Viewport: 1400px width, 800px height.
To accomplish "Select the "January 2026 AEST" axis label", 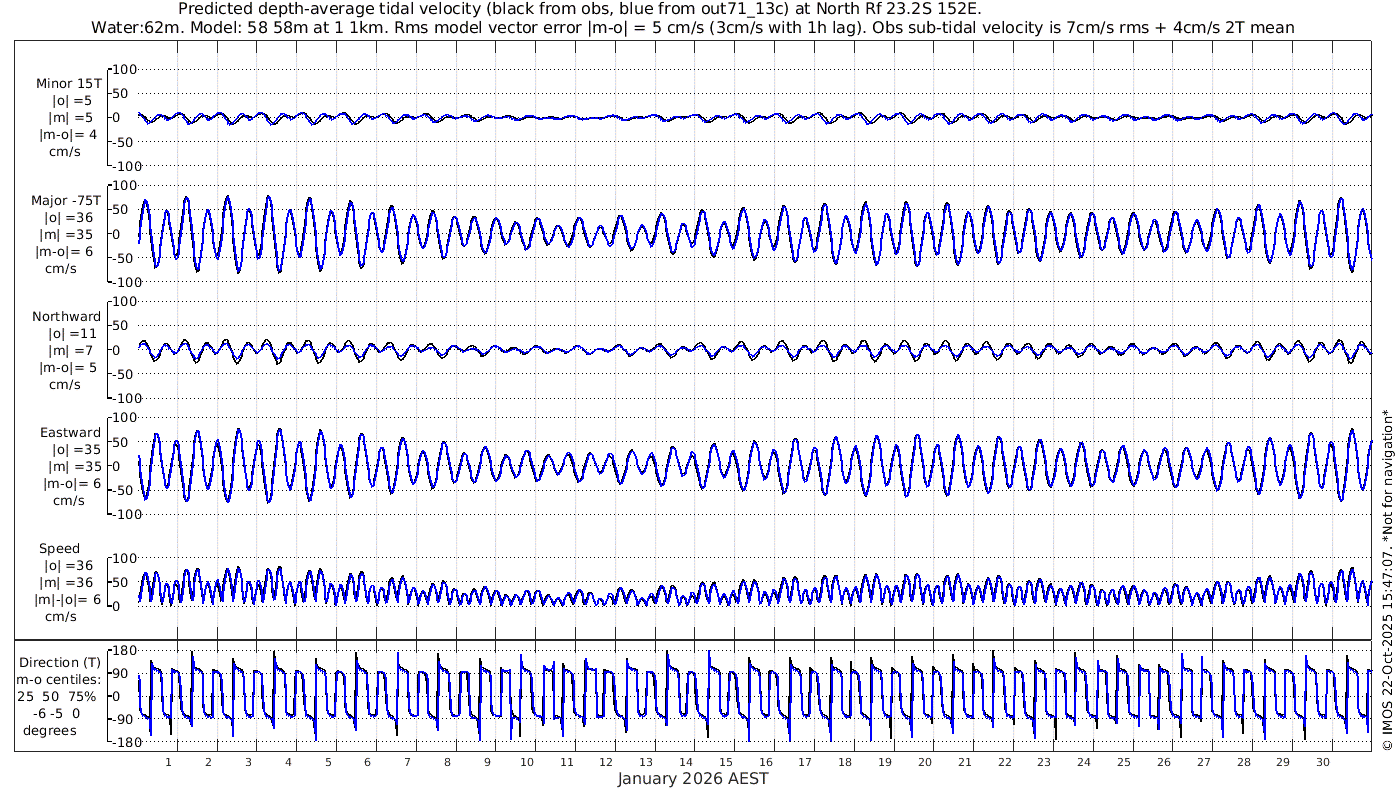I will coord(693,779).
